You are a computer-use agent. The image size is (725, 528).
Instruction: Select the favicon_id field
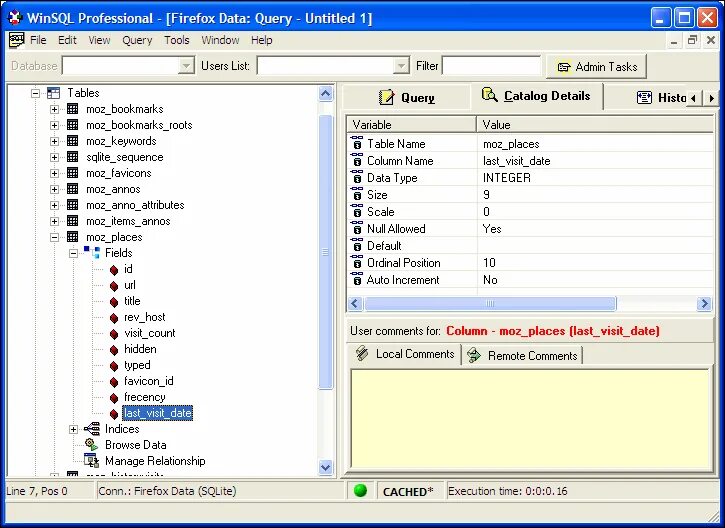click(149, 381)
